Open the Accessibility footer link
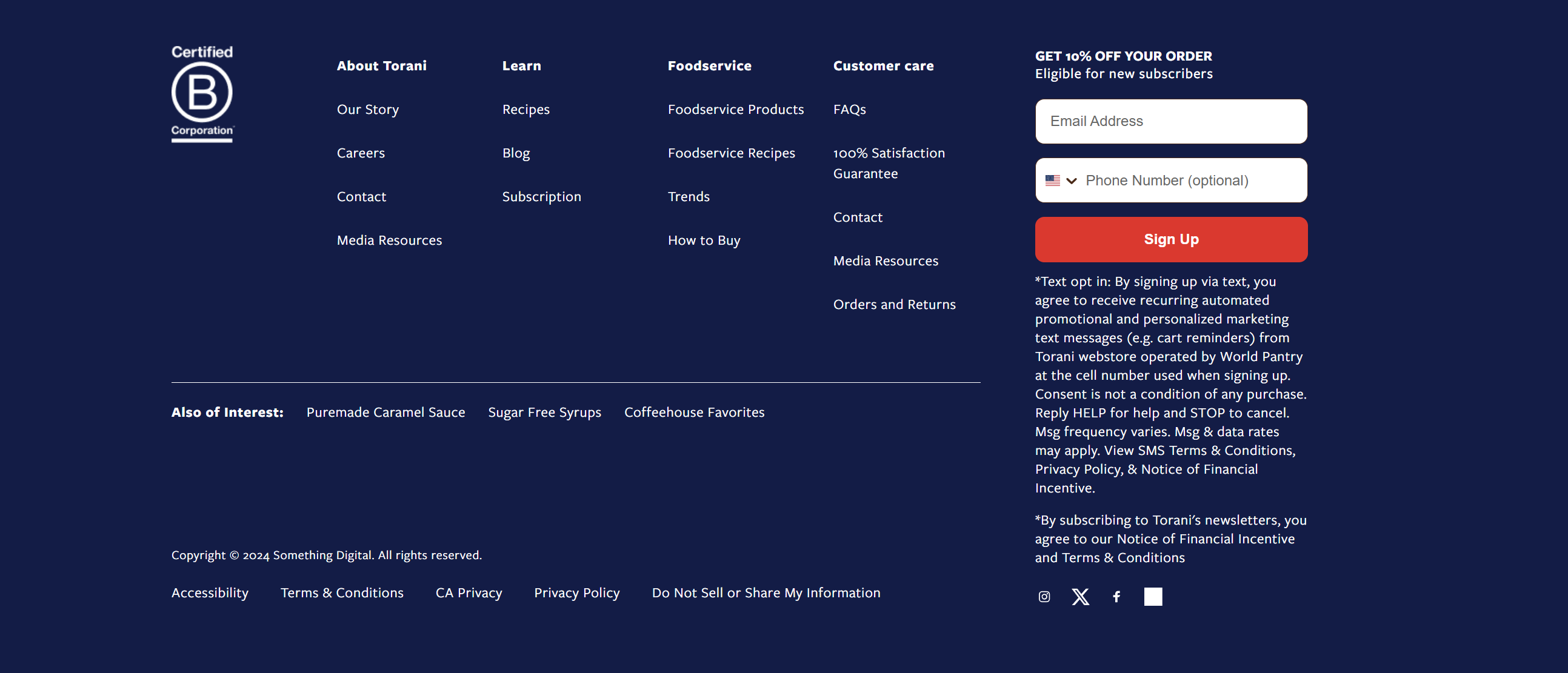1568x673 pixels. 209,592
